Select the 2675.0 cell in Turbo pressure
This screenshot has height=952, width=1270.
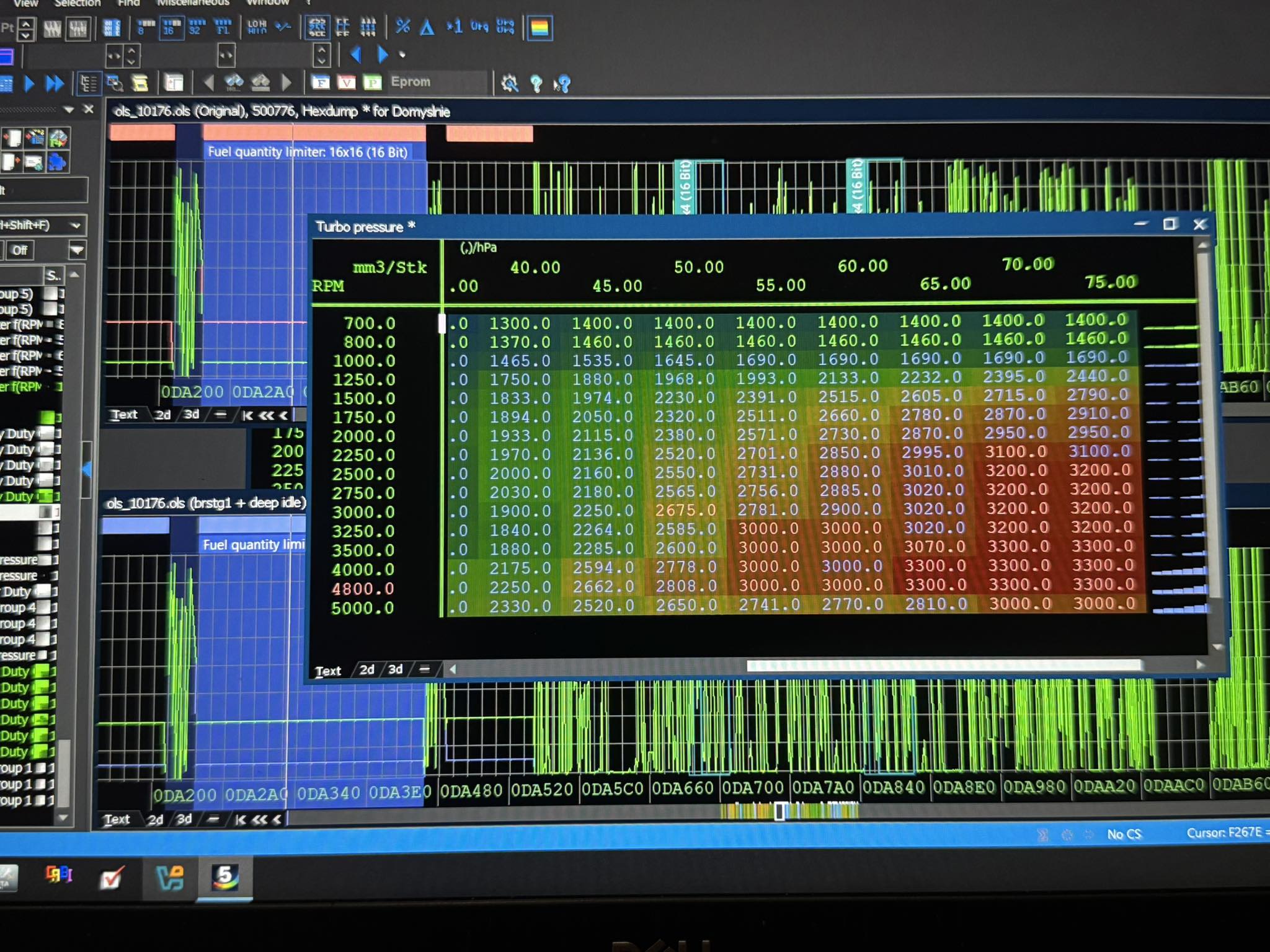coord(685,510)
